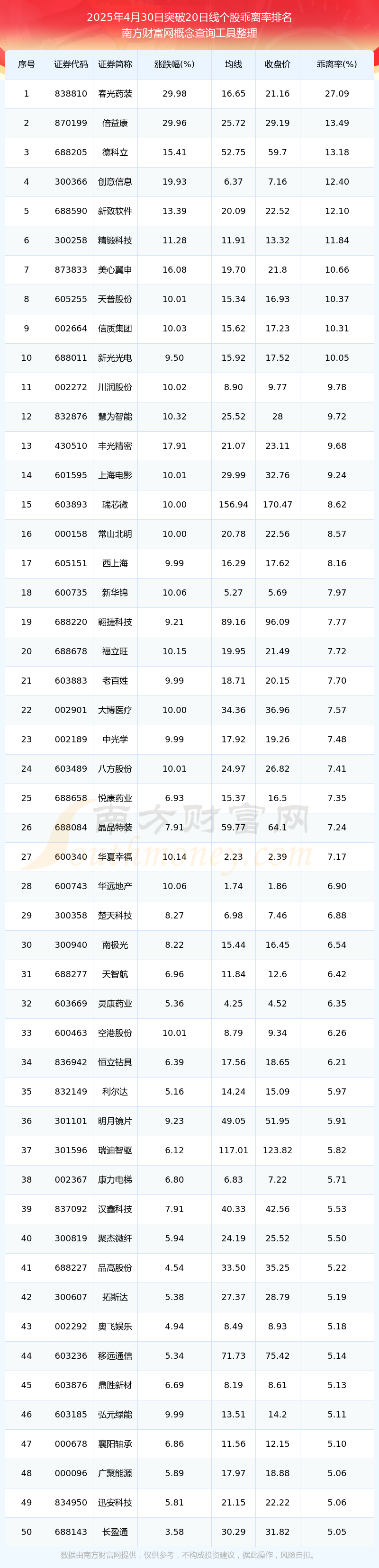Click the stock name 汉鑫科技

point(115,1209)
